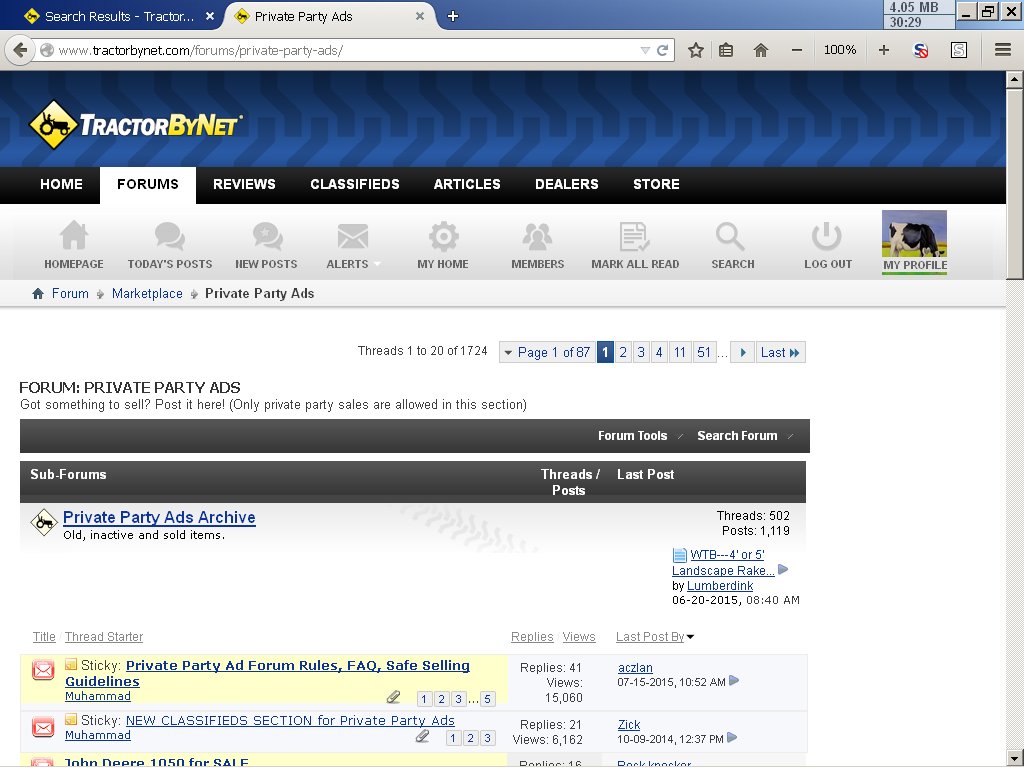The image size is (1024, 768).
Task: Open the CLASSIFIEDS nav item
Action: coord(355,185)
